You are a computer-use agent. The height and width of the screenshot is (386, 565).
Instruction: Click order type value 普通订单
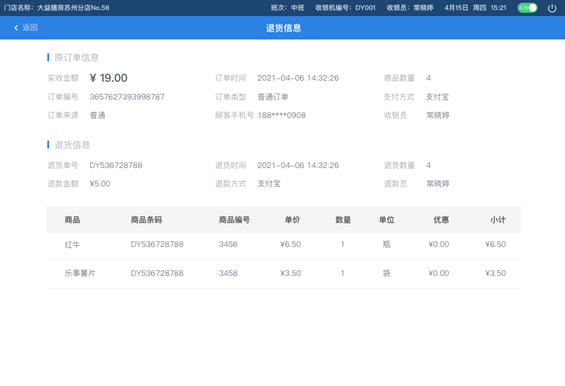(273, 97)
